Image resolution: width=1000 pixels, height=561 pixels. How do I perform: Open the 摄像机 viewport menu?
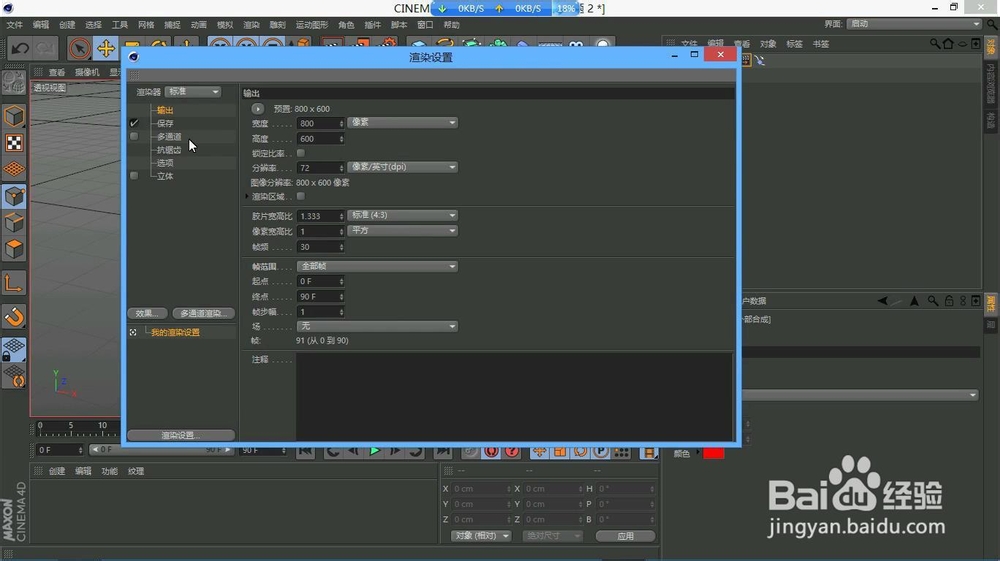87,73
